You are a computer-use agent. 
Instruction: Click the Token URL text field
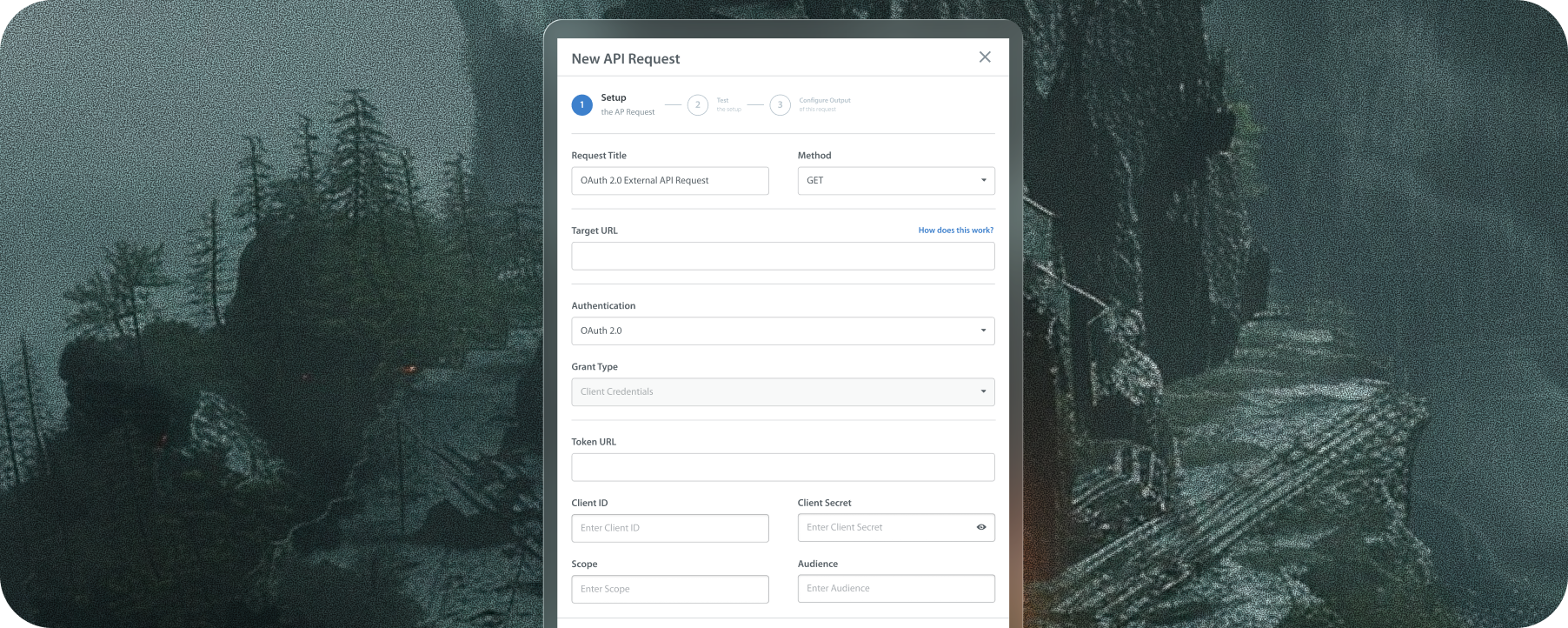tap(782, 468)
